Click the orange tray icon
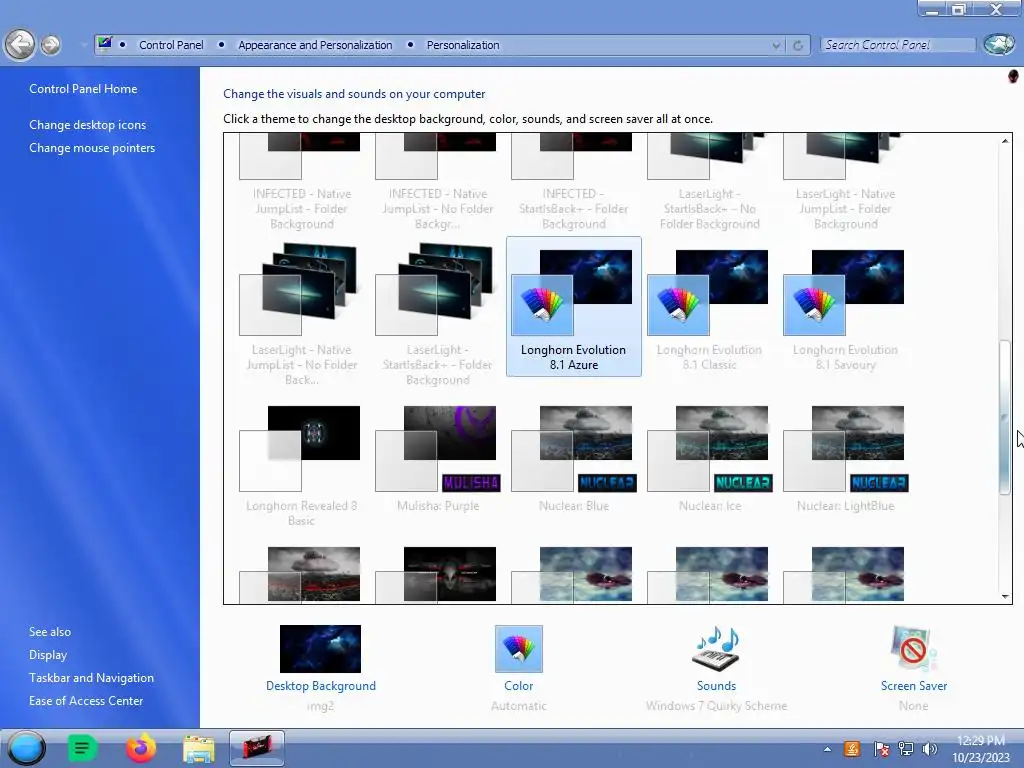 click(852, 749)
